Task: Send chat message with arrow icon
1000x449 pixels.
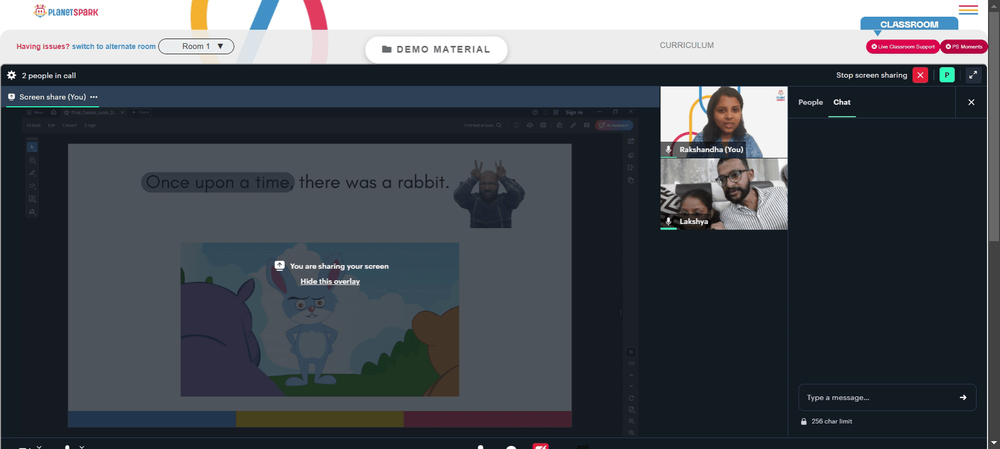Action: [963, 397]
